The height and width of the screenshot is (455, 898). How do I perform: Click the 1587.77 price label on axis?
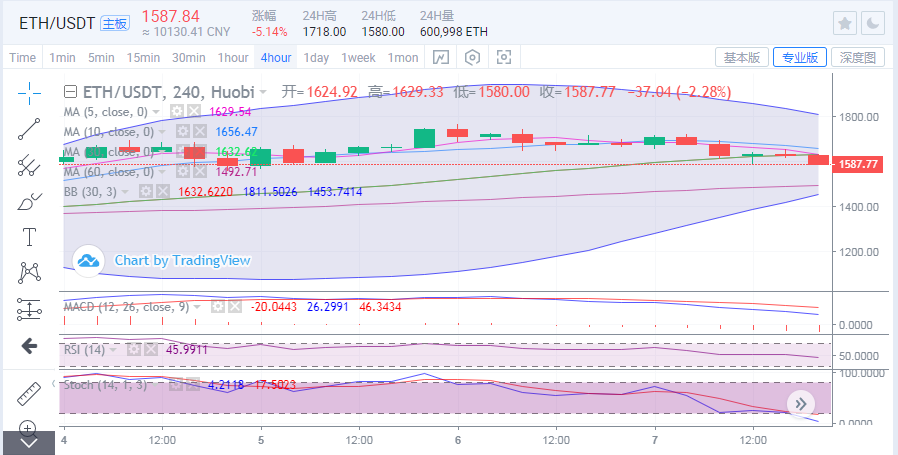coord(857,164)
